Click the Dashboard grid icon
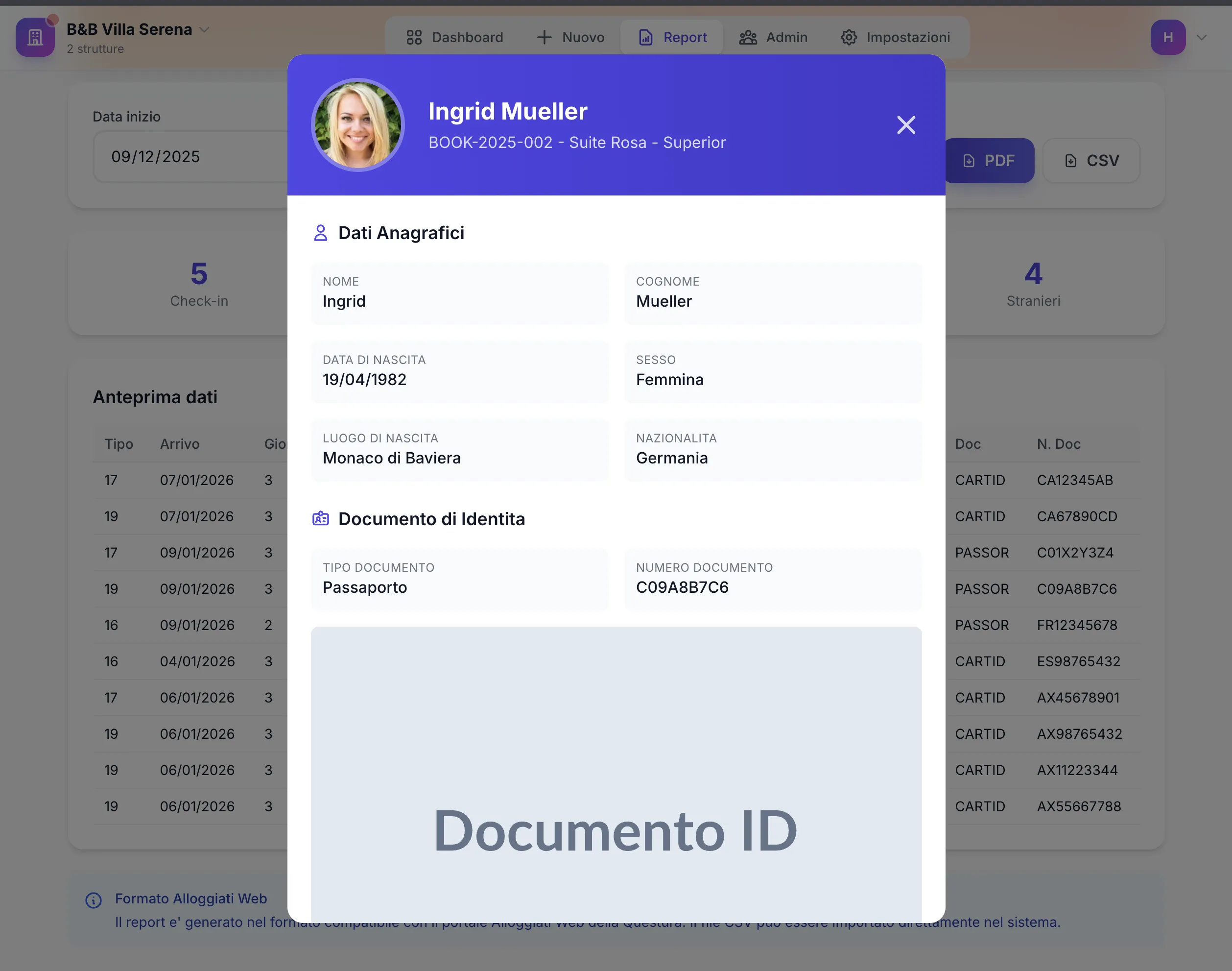Screen dimensions: 1232x971 pyautogui.click(x=414, y=37)
